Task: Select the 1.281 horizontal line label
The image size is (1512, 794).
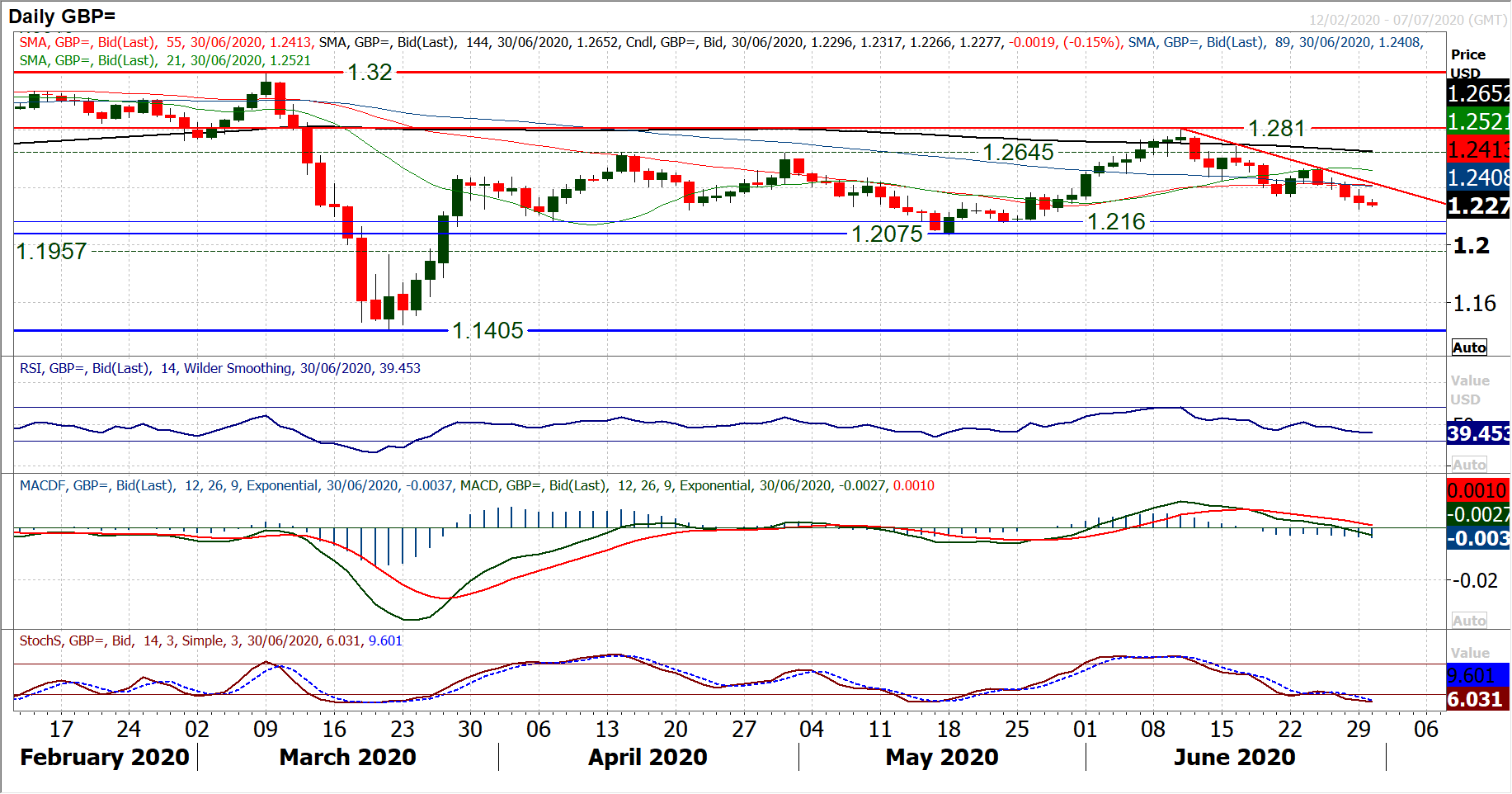Action: [x=1276, y=129]
